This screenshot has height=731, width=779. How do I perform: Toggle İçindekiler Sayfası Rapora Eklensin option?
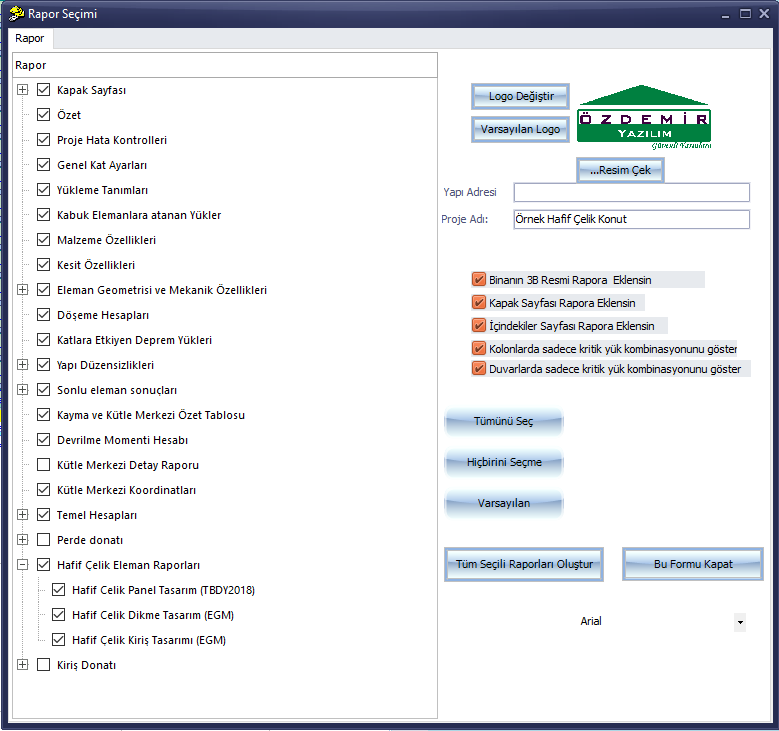pos(479,325)
